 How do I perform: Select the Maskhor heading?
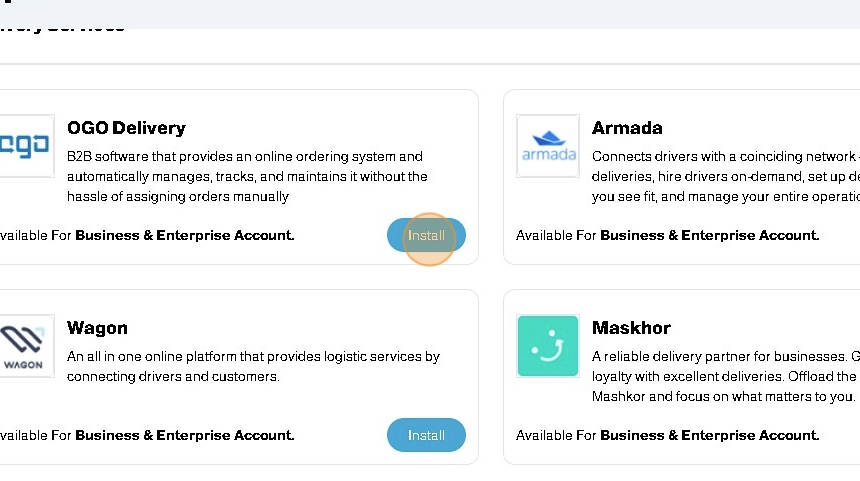coord(631,328)
